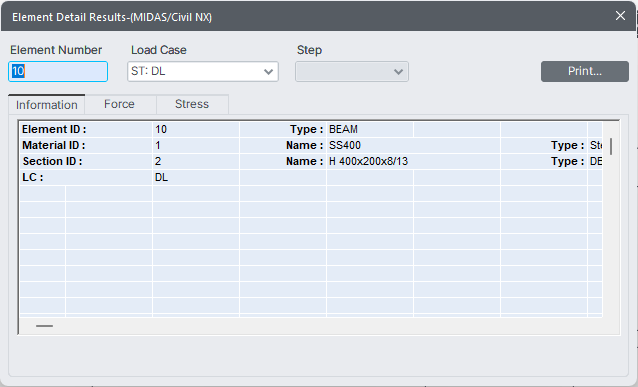Select the 'BEAM' type cell
This screenshot has height=387, width=638.
pos(370,129)
